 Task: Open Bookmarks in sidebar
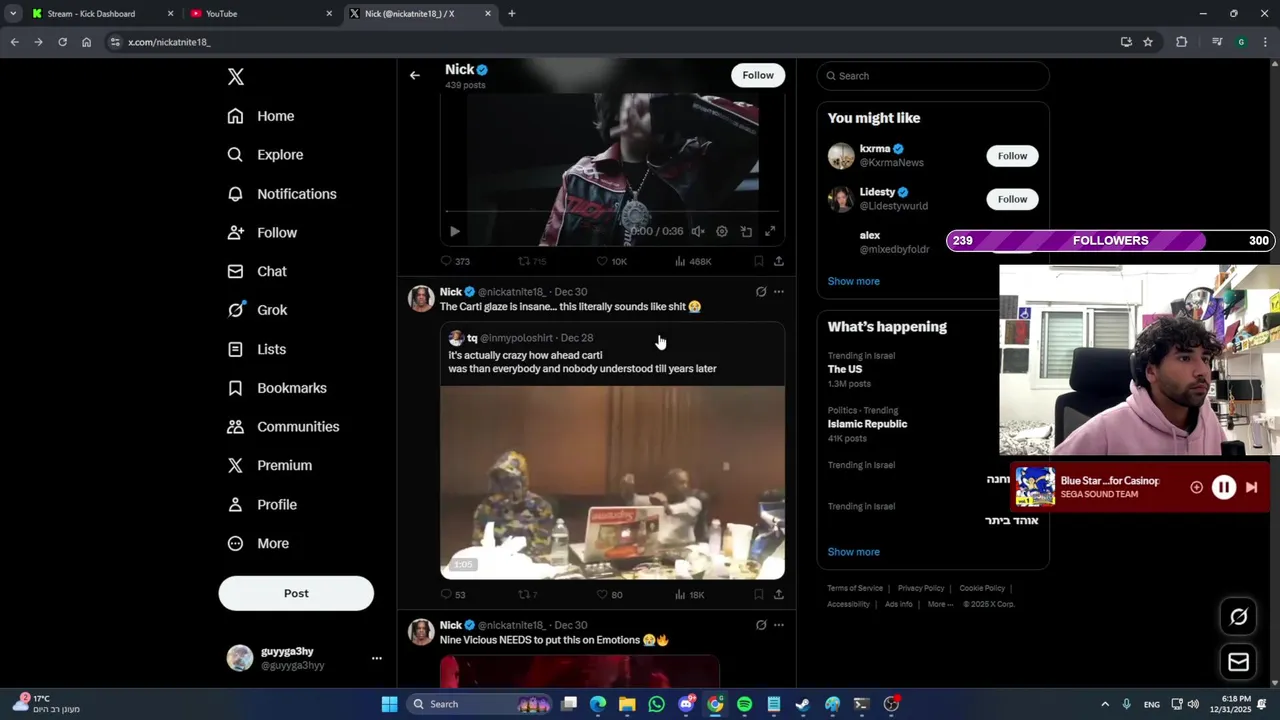tap(276, 388)
